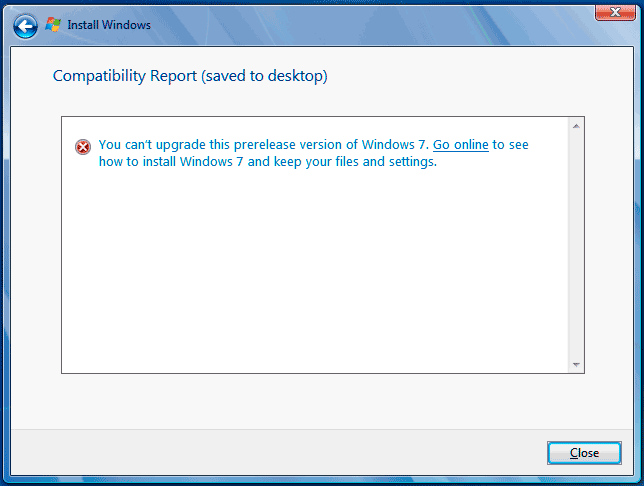
Task: Click the Close button
Action: point(584,453)
